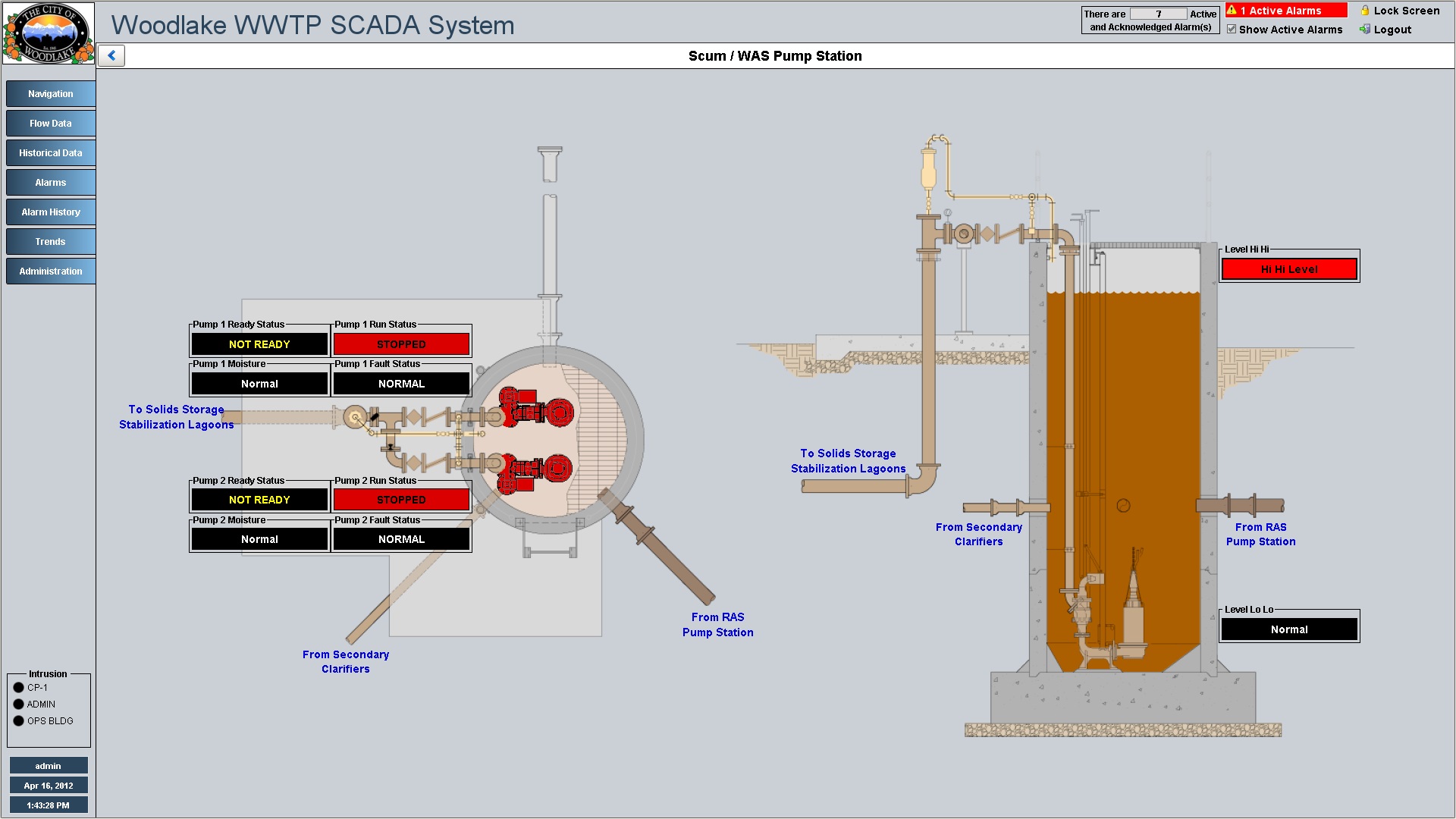This screenshot has width=1456, height=819.
Task: Open the Administration page
Action: point(51,271)
